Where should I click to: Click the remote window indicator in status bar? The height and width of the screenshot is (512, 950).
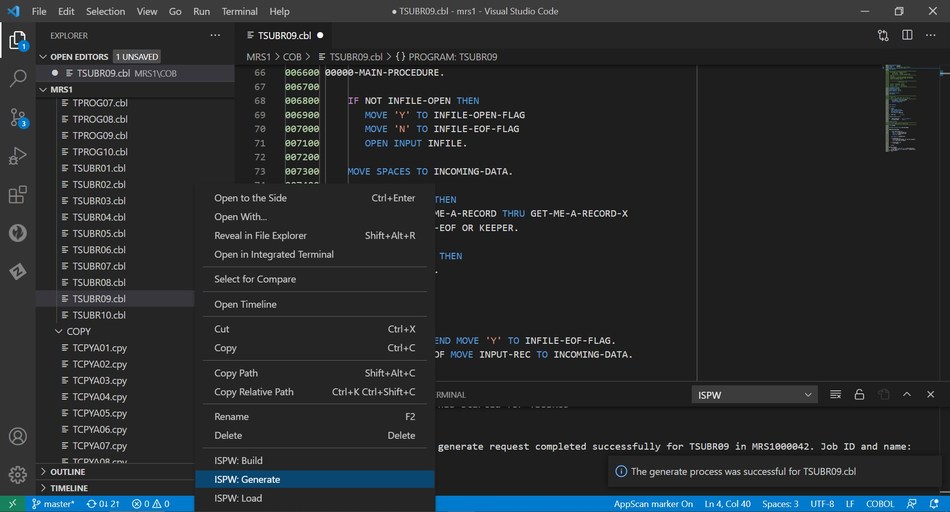(x=12, y=504)
